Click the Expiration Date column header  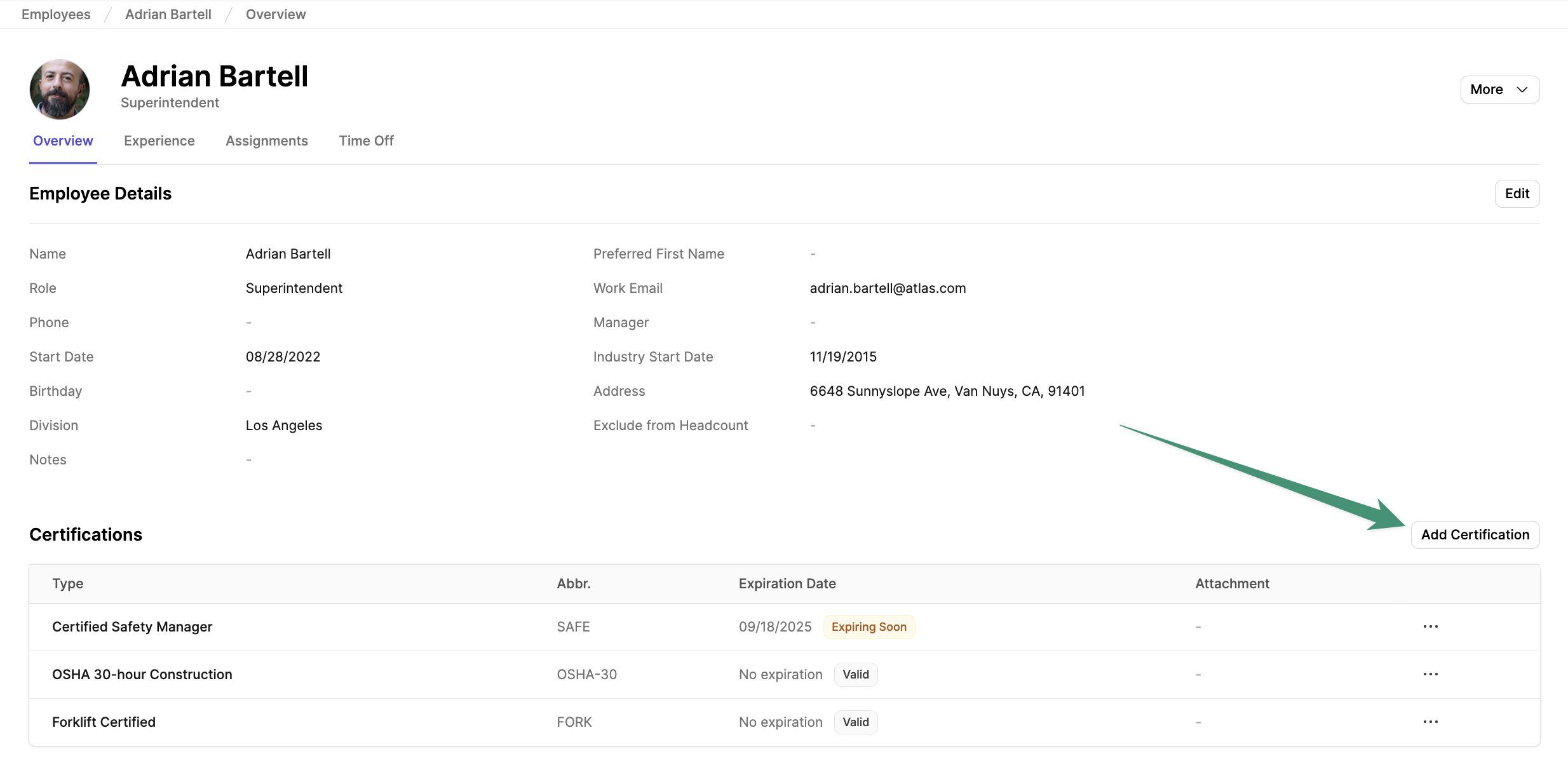coord(787,584)
